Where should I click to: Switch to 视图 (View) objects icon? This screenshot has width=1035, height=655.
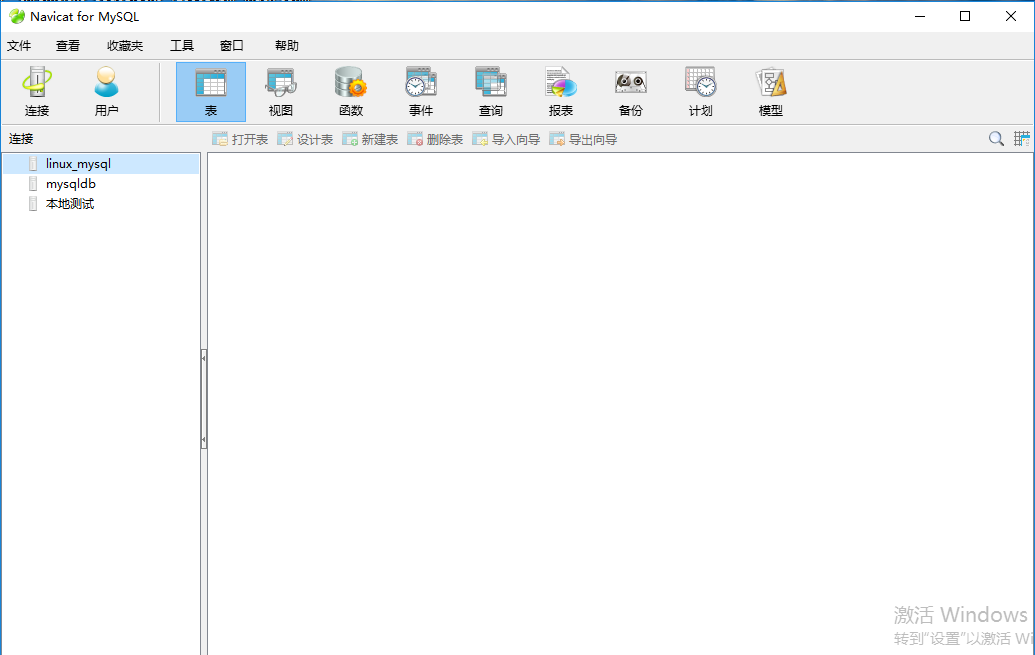[x=281, y=91]
